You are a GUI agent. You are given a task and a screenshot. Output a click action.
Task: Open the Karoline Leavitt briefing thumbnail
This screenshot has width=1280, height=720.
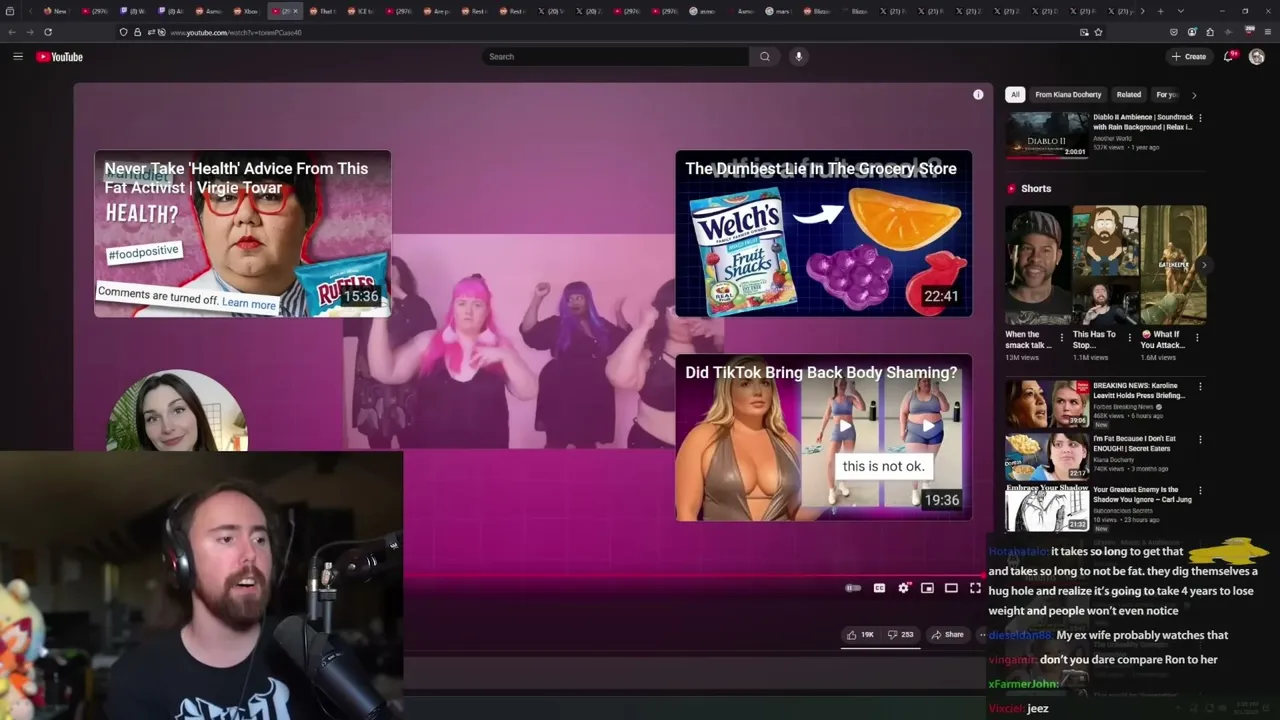point(1047,404)
